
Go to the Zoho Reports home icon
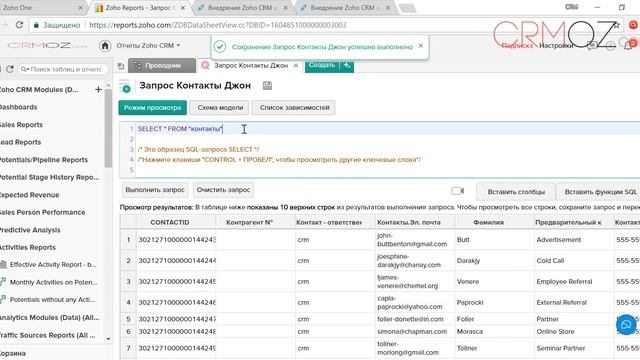[x=105, y=45]
